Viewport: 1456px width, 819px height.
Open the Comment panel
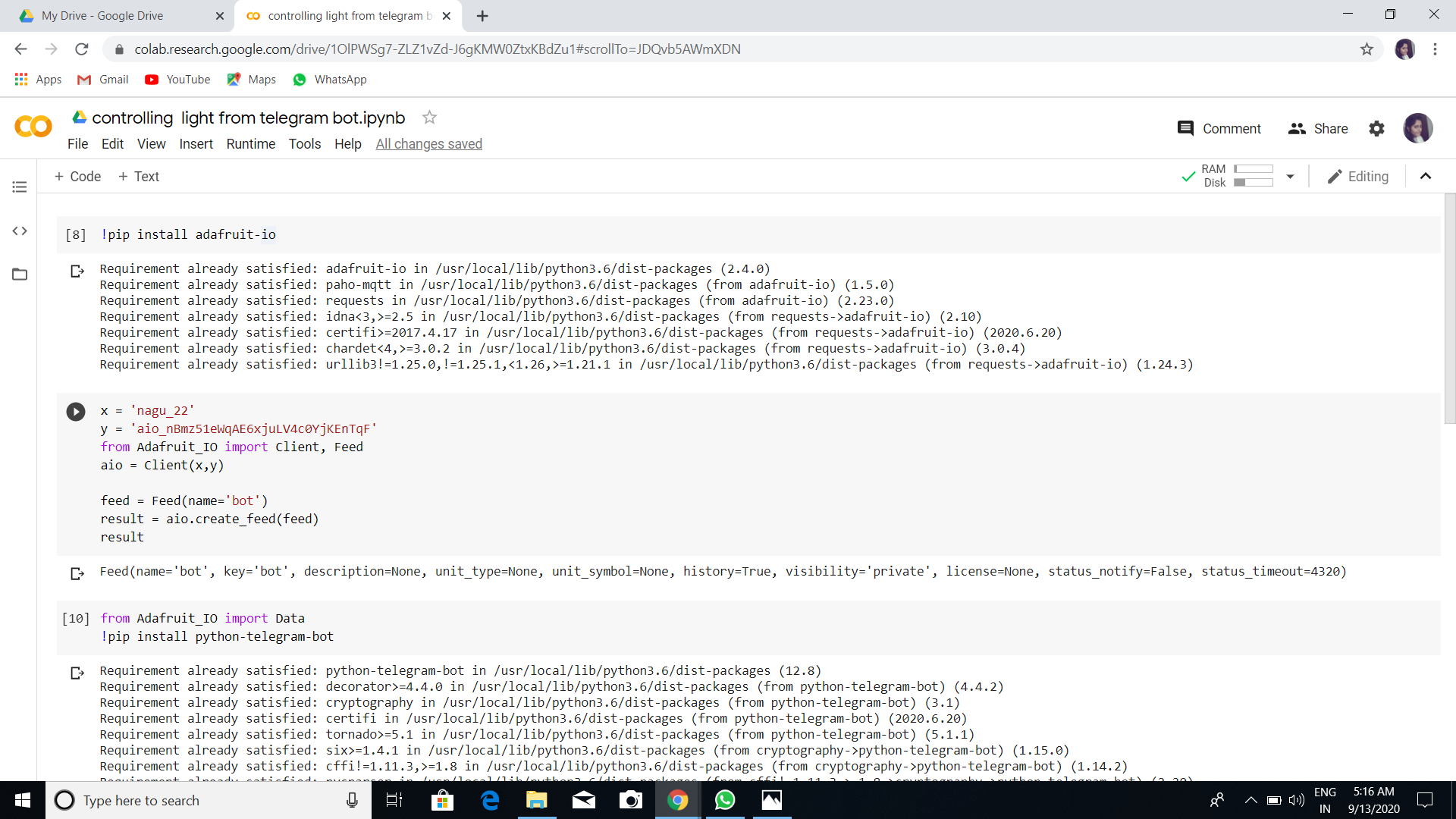coord(1219,128)
